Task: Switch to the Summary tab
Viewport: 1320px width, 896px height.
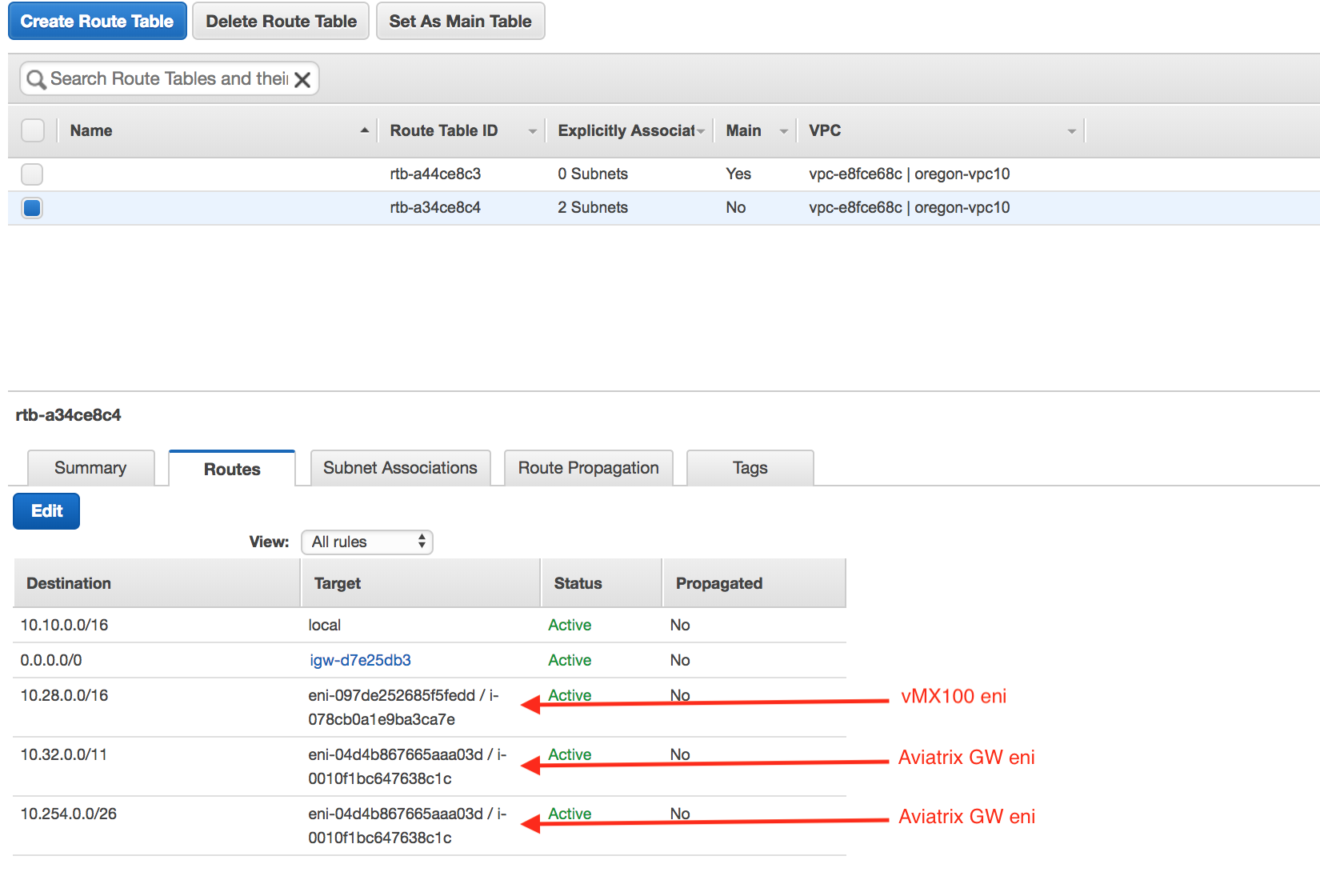Action: [x=90, y=468]
